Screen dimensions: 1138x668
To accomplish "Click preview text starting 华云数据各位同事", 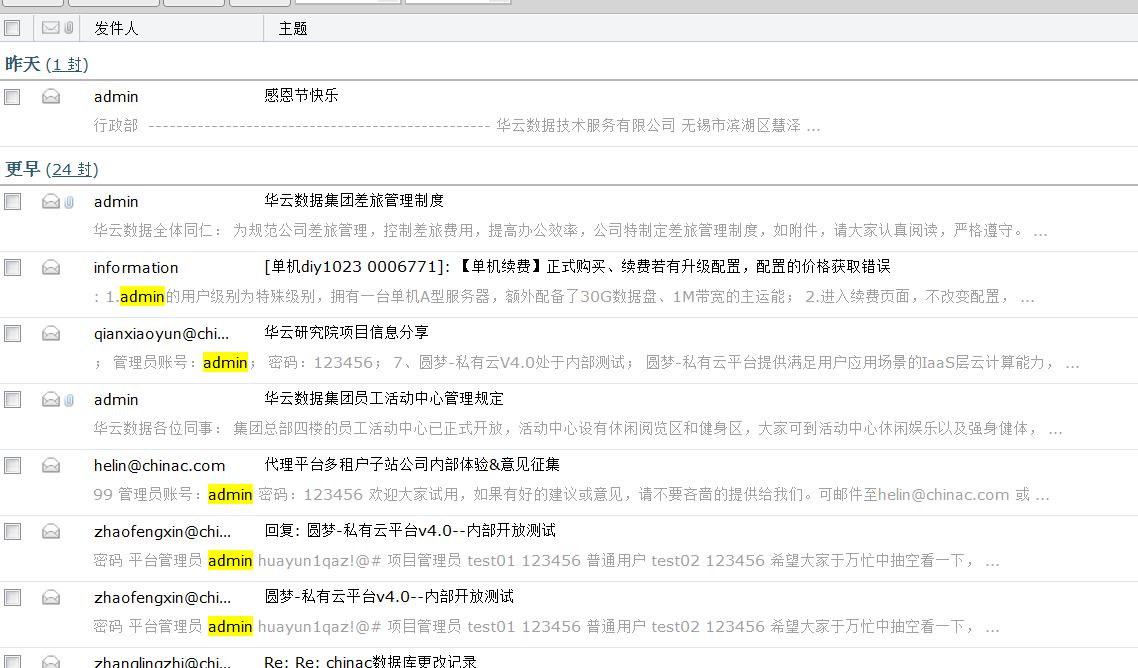I will click(578, 429).
